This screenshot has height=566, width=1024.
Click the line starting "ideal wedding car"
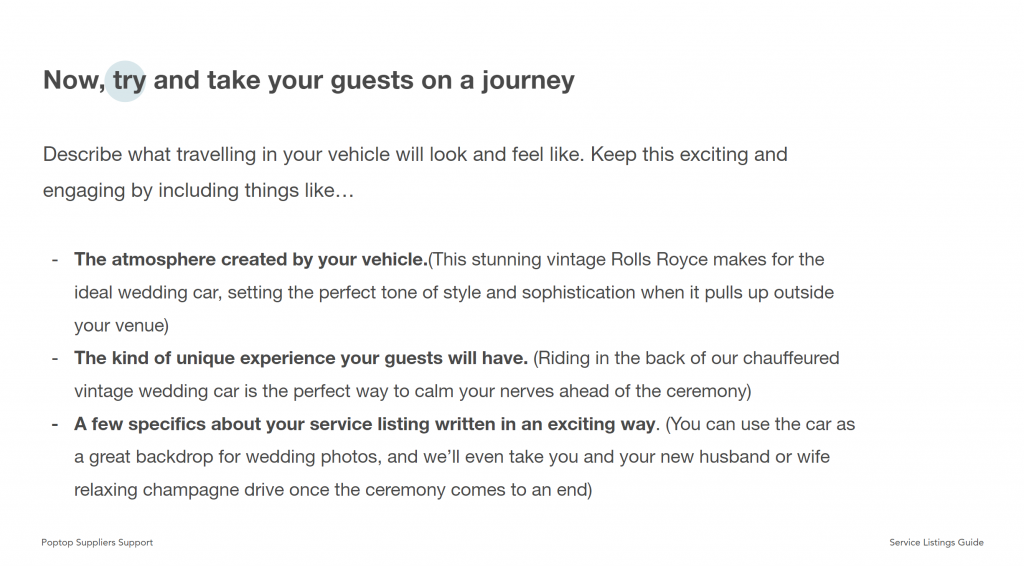(454, 293)
